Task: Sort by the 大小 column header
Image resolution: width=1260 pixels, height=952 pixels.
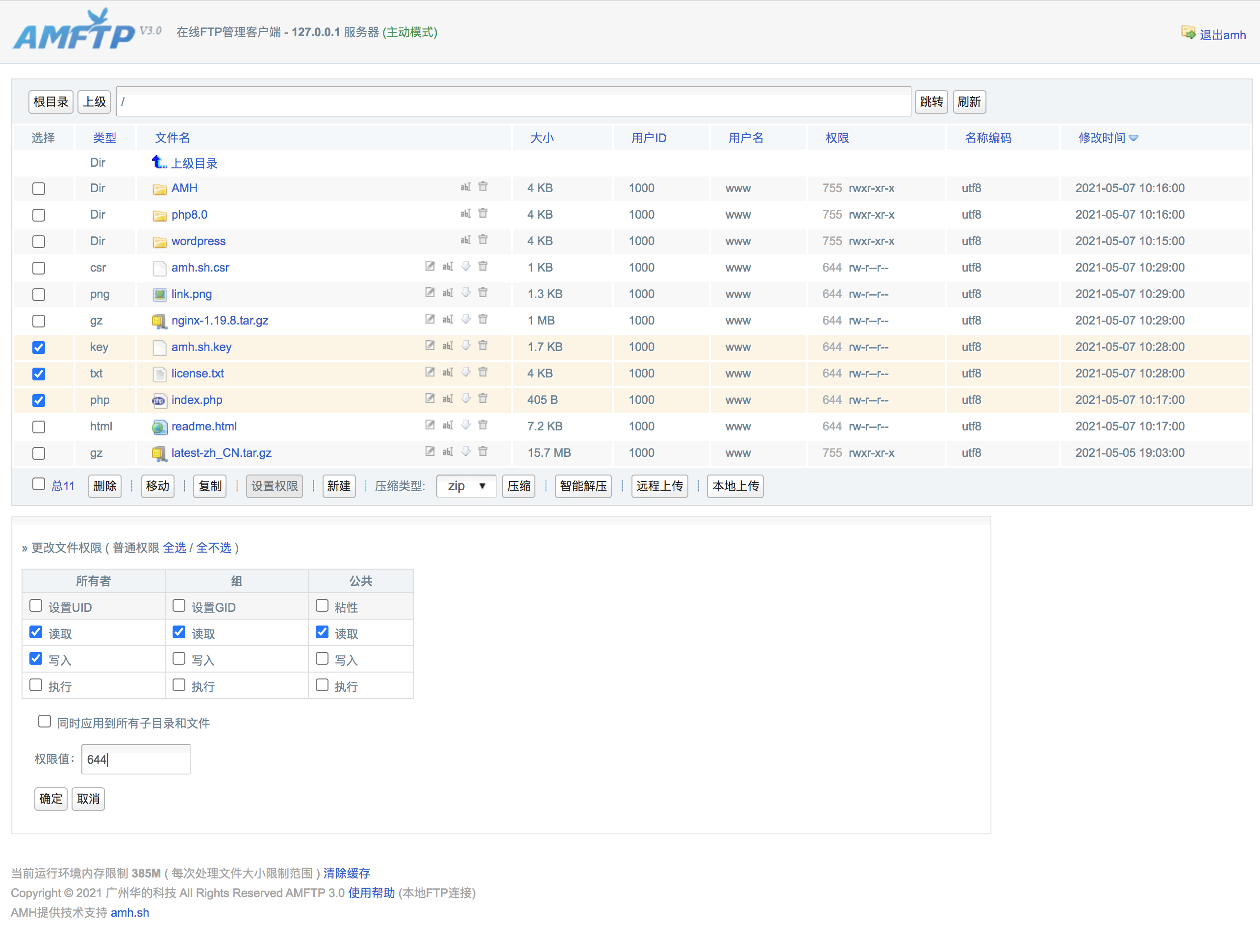Action: 541,138
